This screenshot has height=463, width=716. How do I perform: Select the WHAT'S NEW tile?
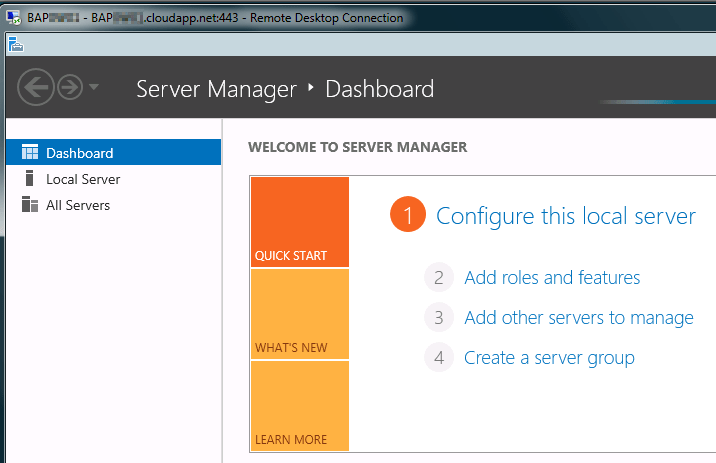click(x=300, y=314)
